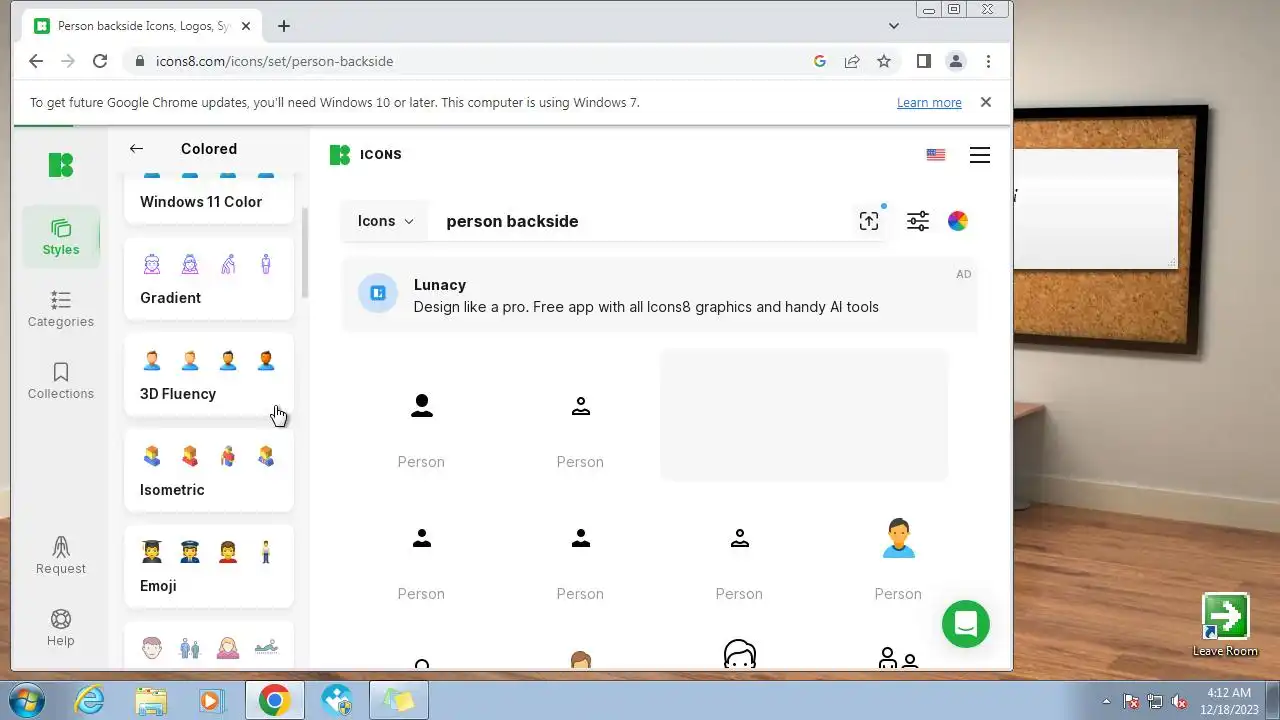Open the green chat support button
Viewport: 1280px width, 720px height.
tap(966, 624)
